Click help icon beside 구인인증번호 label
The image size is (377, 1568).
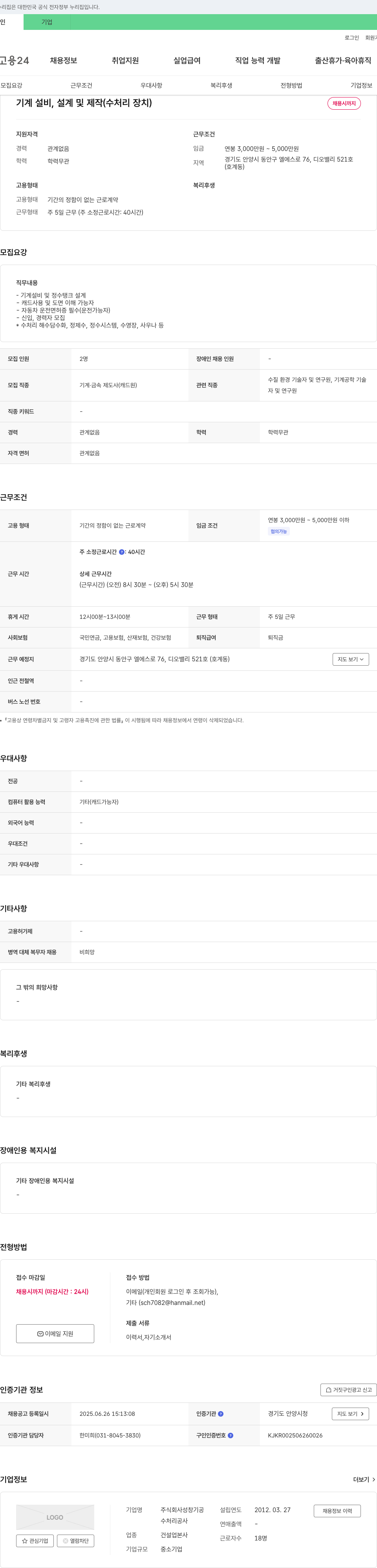(231, 1435)
